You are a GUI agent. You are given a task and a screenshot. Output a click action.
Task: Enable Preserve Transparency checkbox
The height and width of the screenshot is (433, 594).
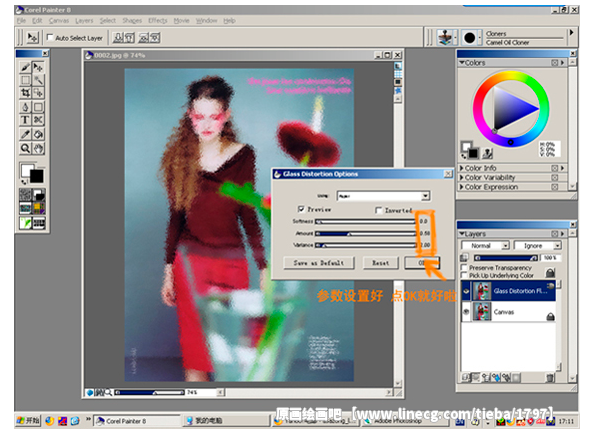click(x=464, y=267)
